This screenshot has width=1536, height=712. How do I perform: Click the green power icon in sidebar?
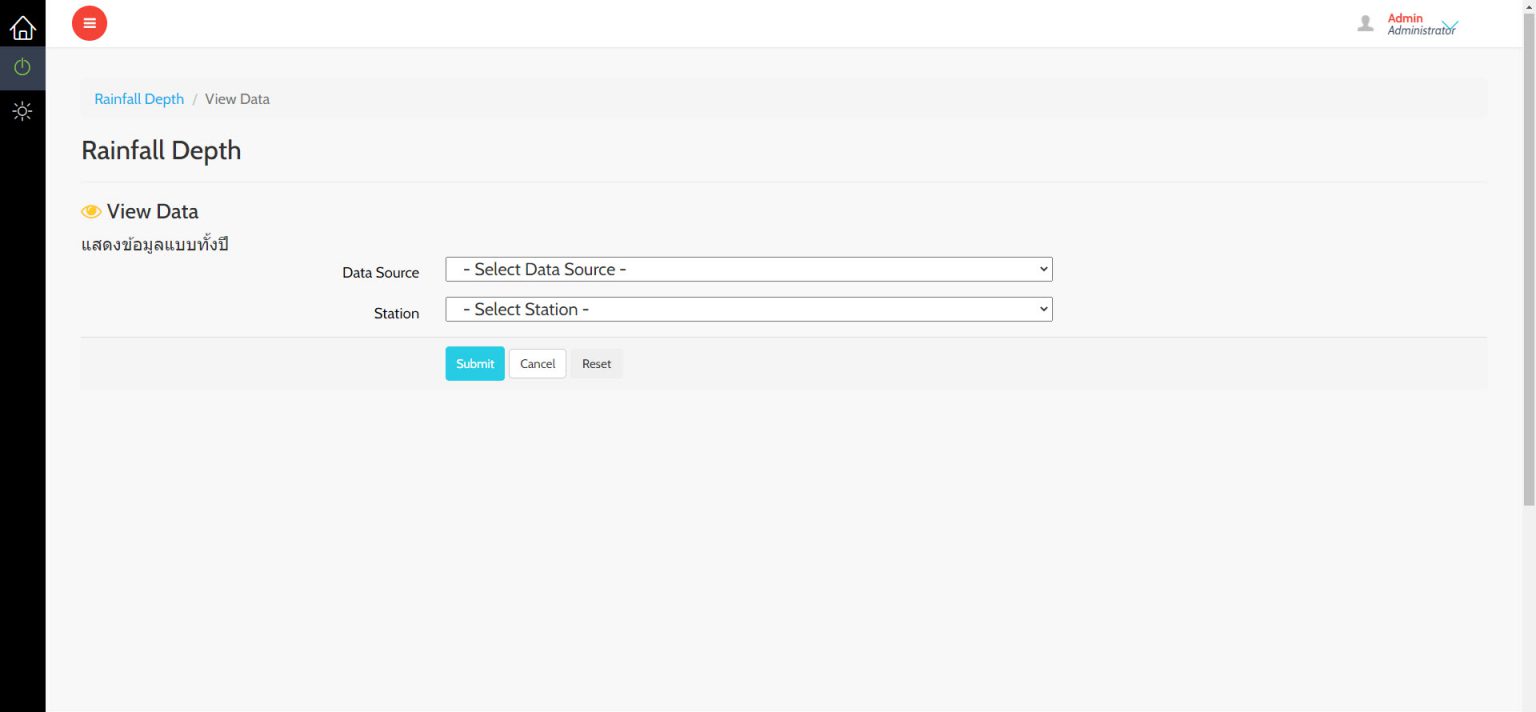click(22, 68)
